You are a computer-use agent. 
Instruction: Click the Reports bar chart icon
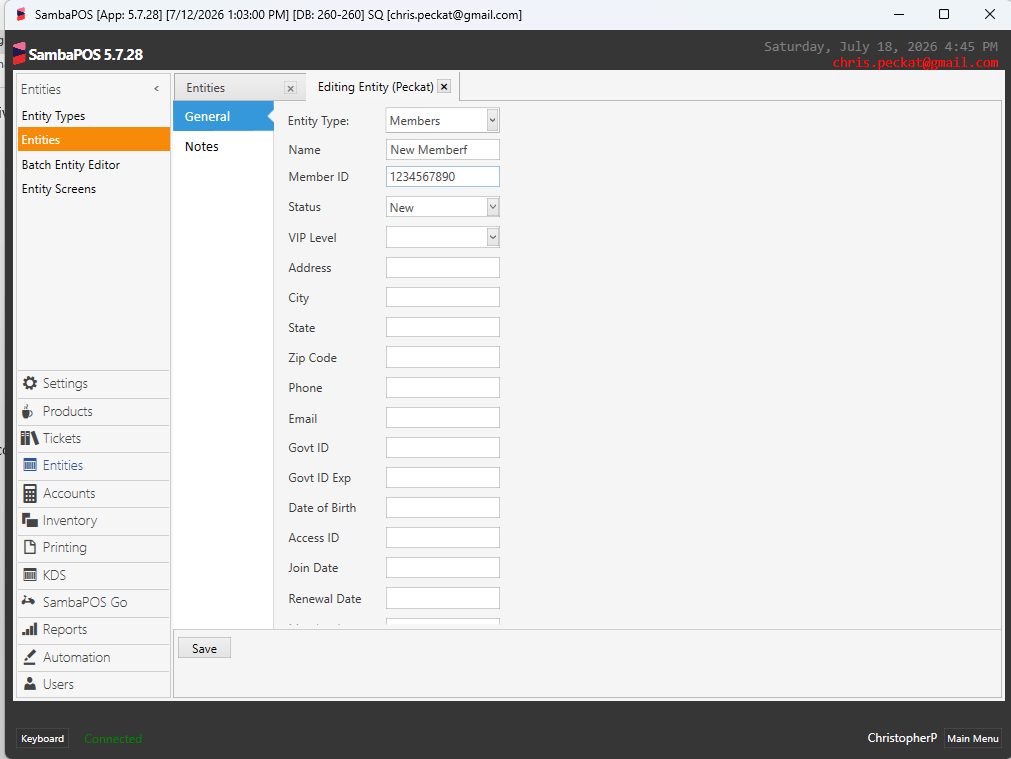tap(30, 629)
